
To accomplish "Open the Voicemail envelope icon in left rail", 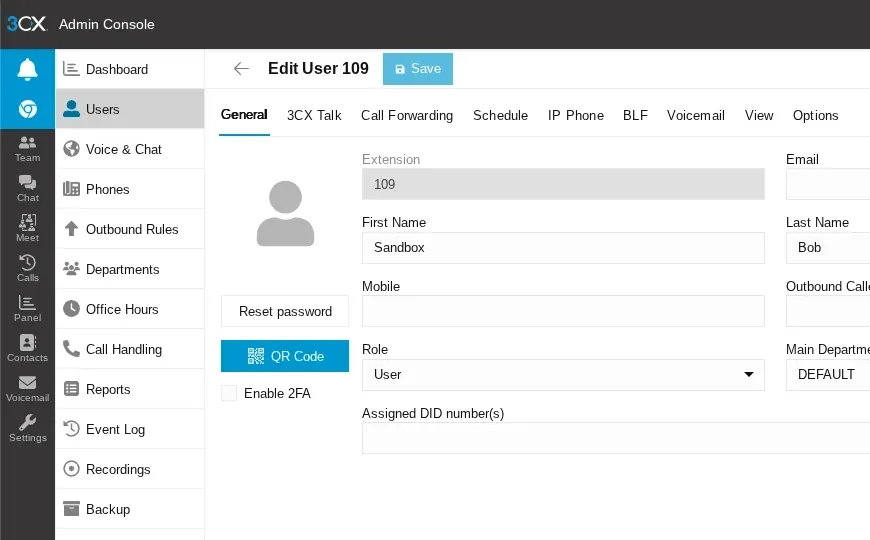I will pyautogui.click(x=27, y=388).
